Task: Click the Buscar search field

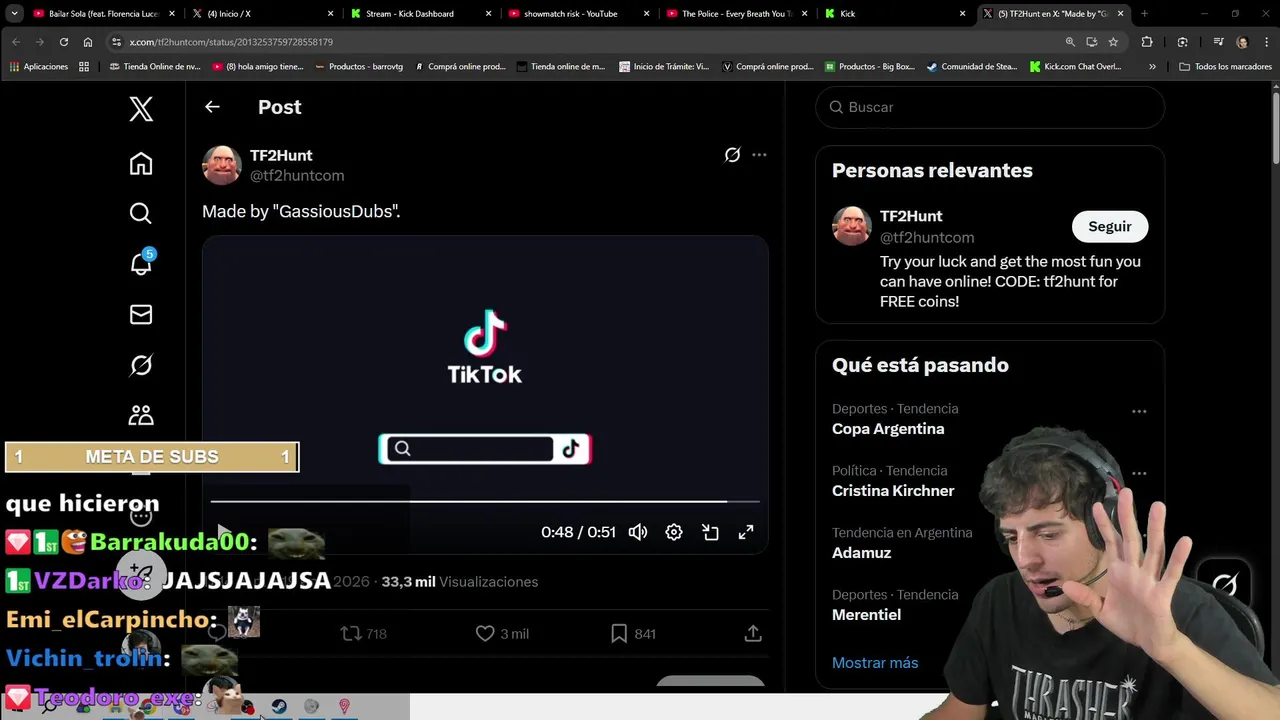Action: point(990,107)
